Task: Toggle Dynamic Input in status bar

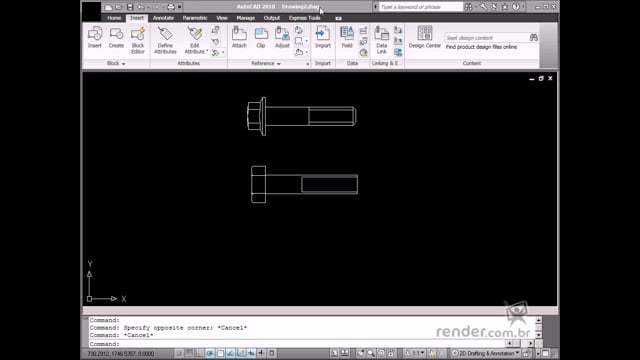Action: pos(251,353)
